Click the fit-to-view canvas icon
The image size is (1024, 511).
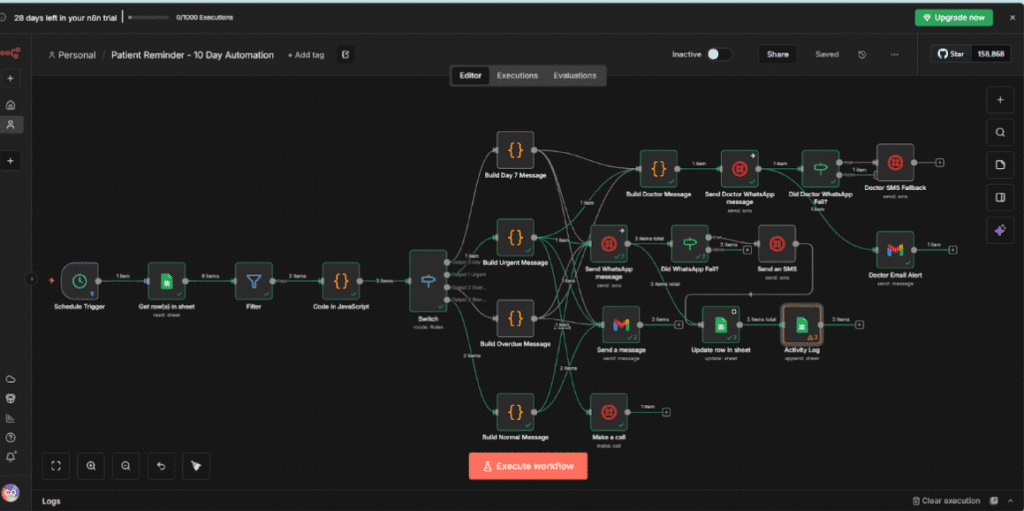click(56, 465)
